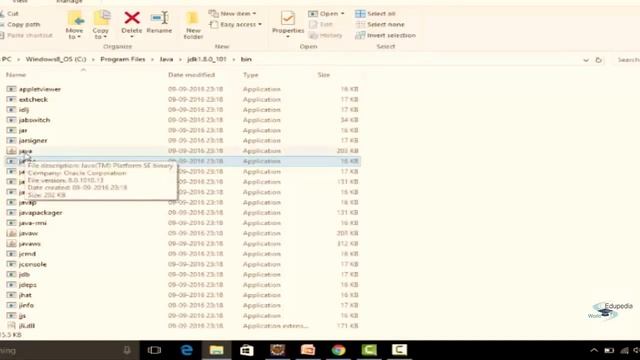Click the bin breadcrumb segment
The image size is (640, 360).
[x=246, y=59]
